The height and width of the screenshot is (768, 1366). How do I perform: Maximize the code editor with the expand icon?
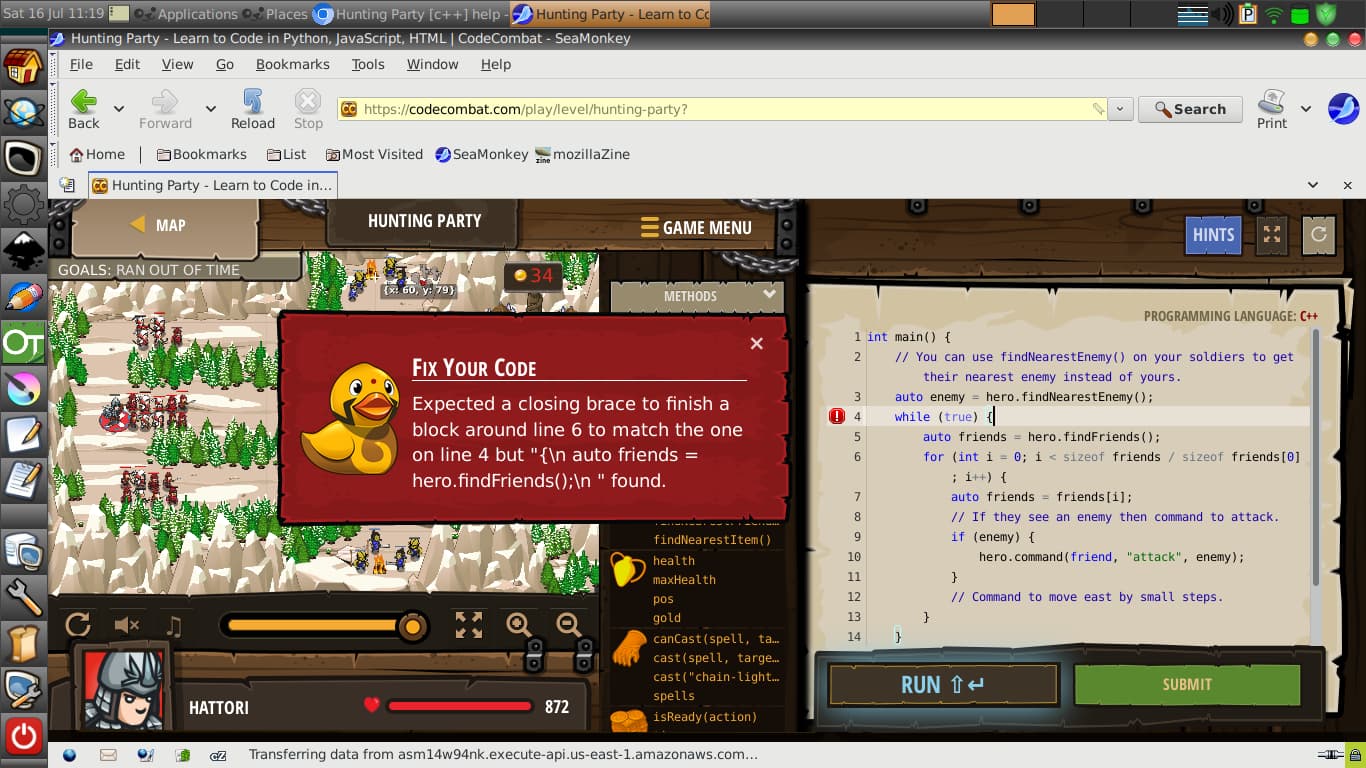pyautogui.click(x=1272, y=234)
